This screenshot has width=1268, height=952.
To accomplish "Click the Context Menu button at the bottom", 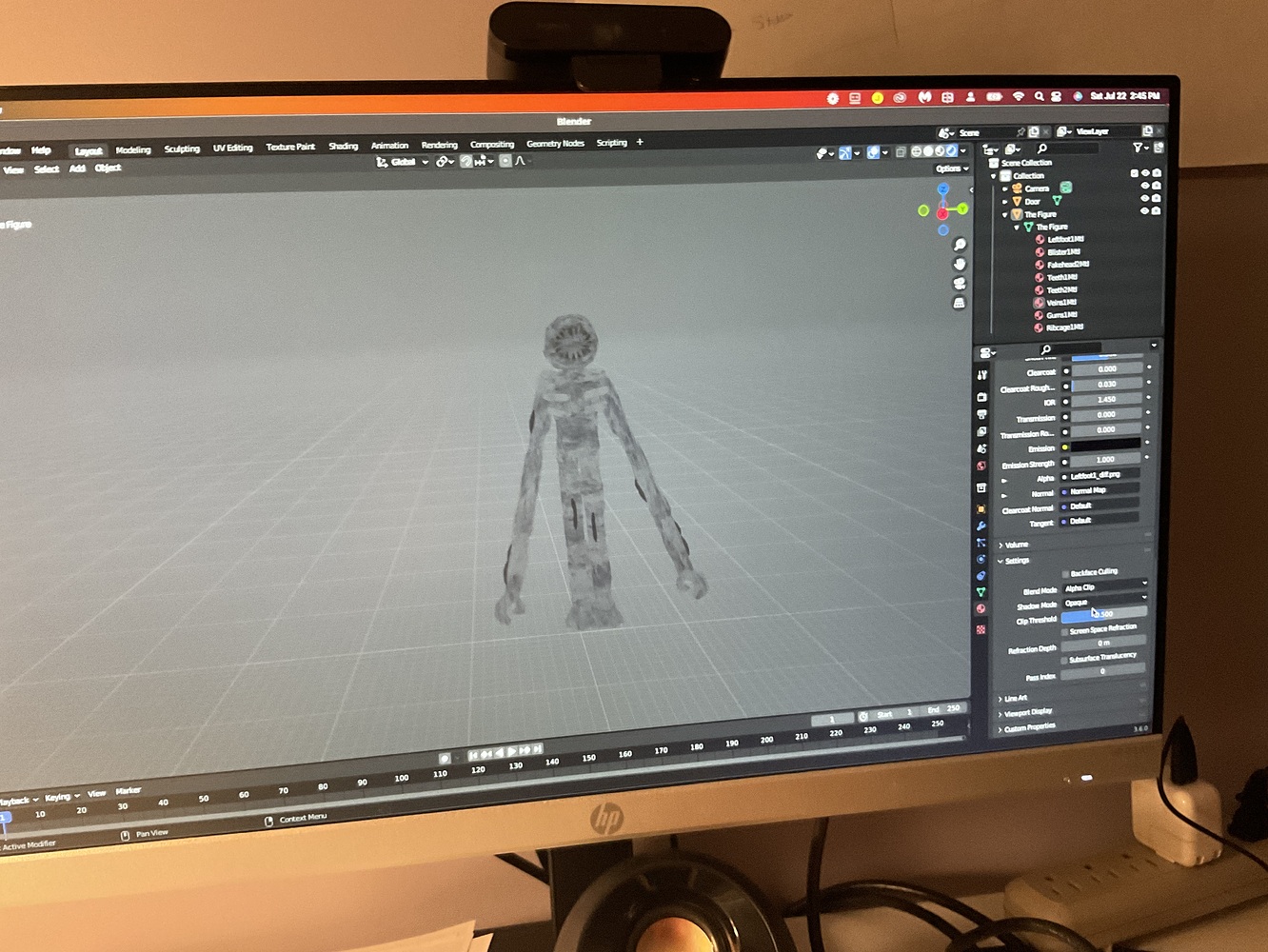I will tap(301, 817).
